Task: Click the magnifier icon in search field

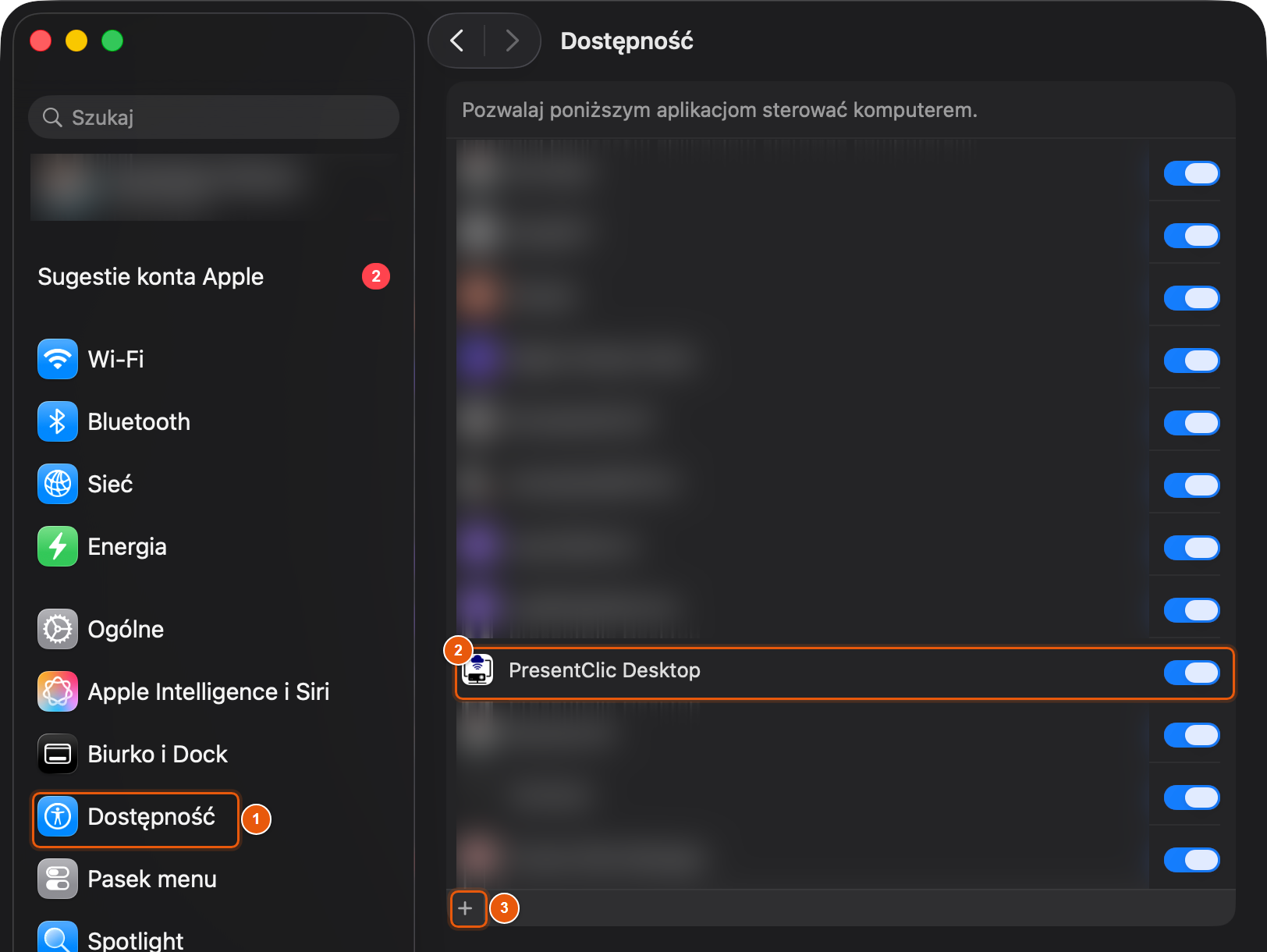Action: click(52, 117)
